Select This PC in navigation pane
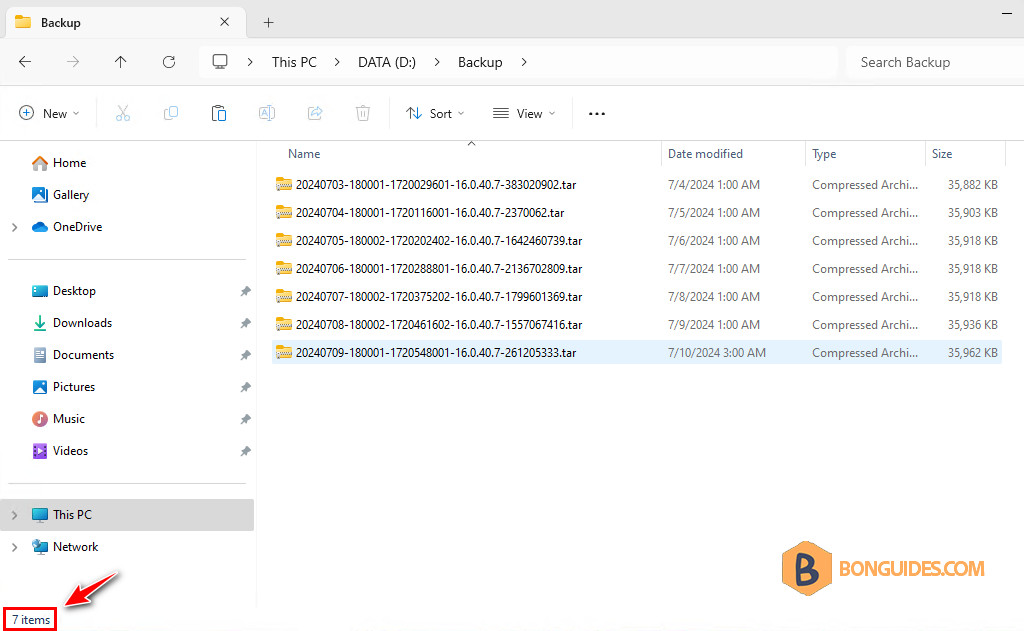This screenshot has height=631, width=1024. (128, 515)
